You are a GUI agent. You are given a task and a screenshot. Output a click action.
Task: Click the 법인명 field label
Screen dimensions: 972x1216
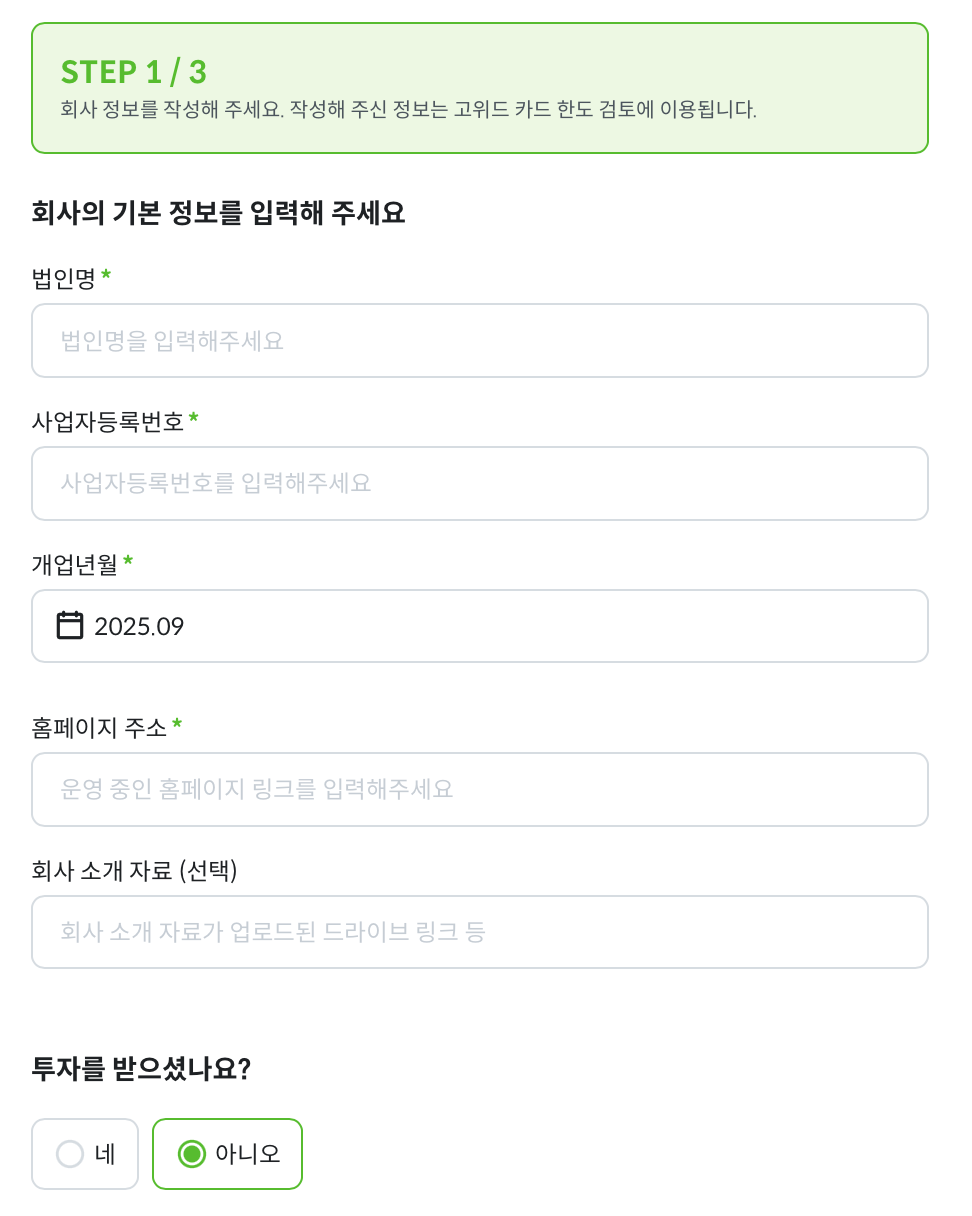(64, 279)
